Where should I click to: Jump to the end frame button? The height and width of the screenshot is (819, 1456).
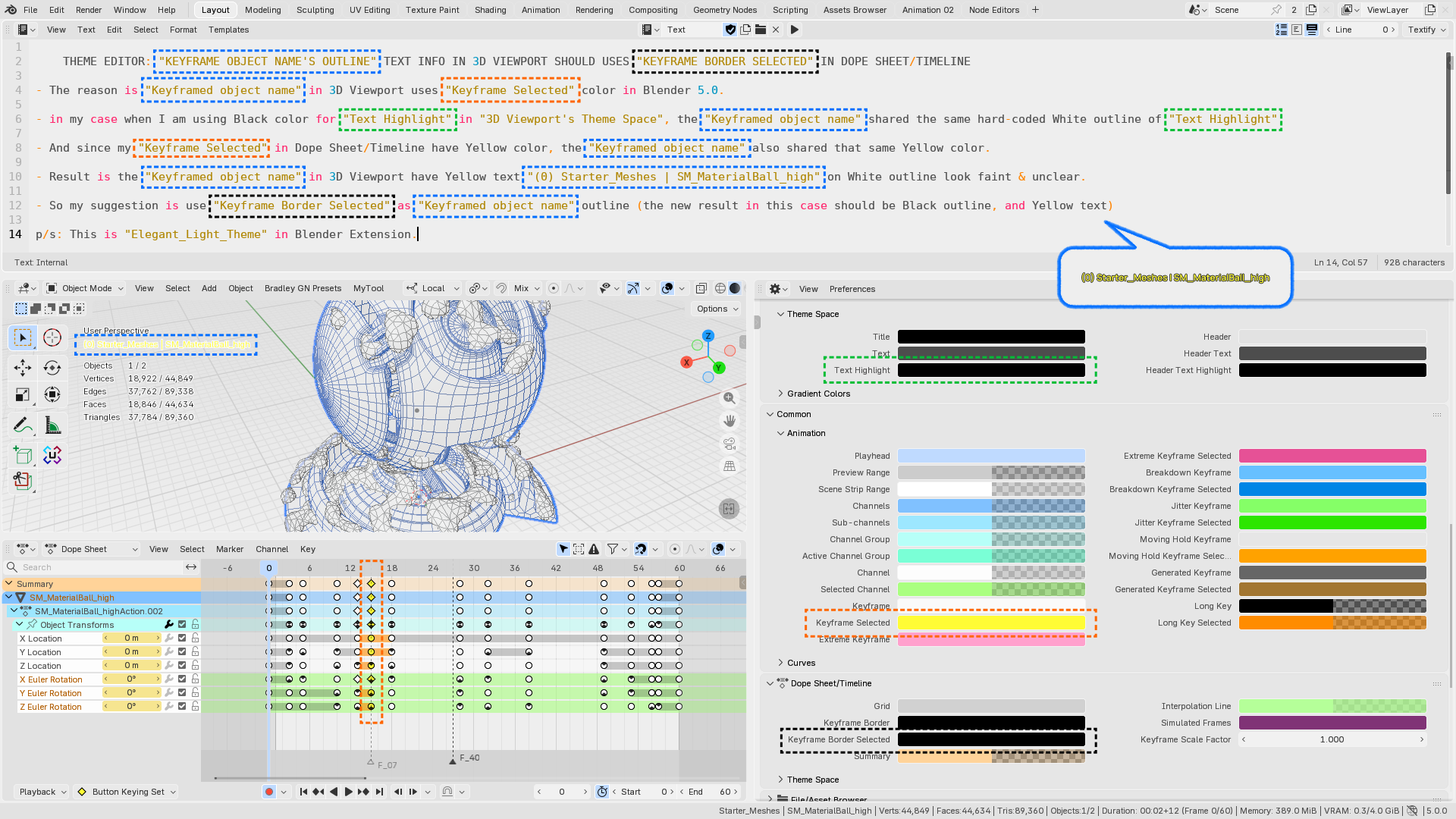pyautogui.click(x=379, y=792)
